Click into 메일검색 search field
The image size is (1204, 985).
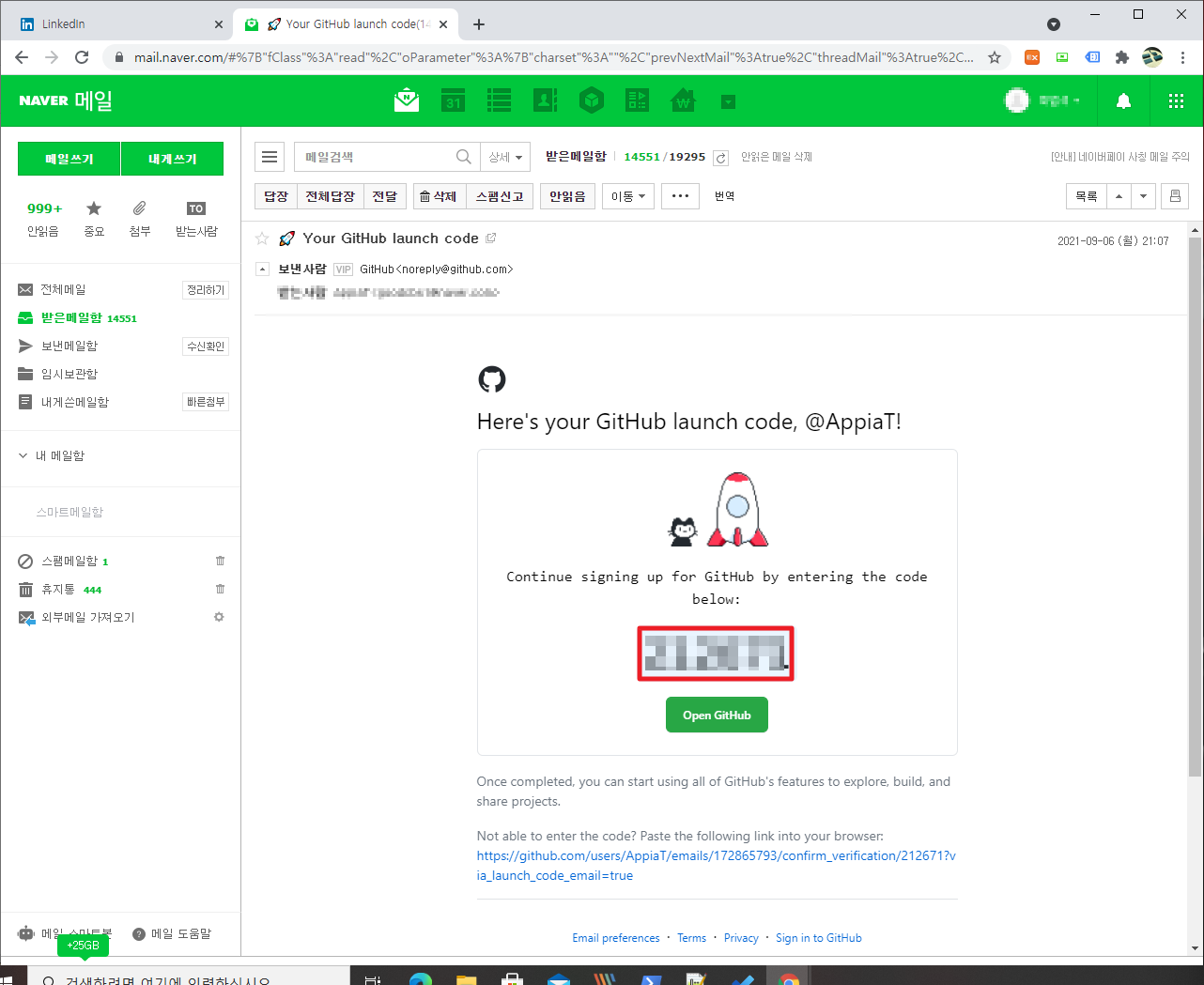pyautogui.click(x=374, y=157)
